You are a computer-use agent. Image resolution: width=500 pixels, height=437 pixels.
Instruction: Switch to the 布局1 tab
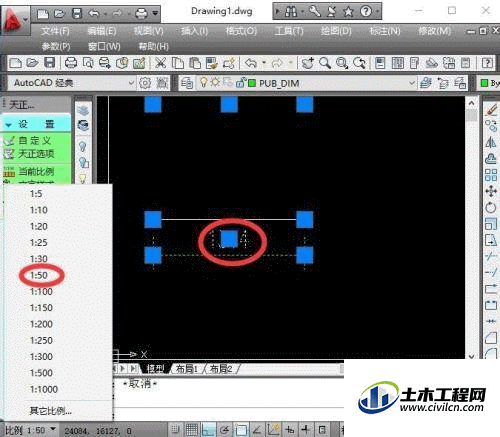pyautogui.click(x=187, y=369)
